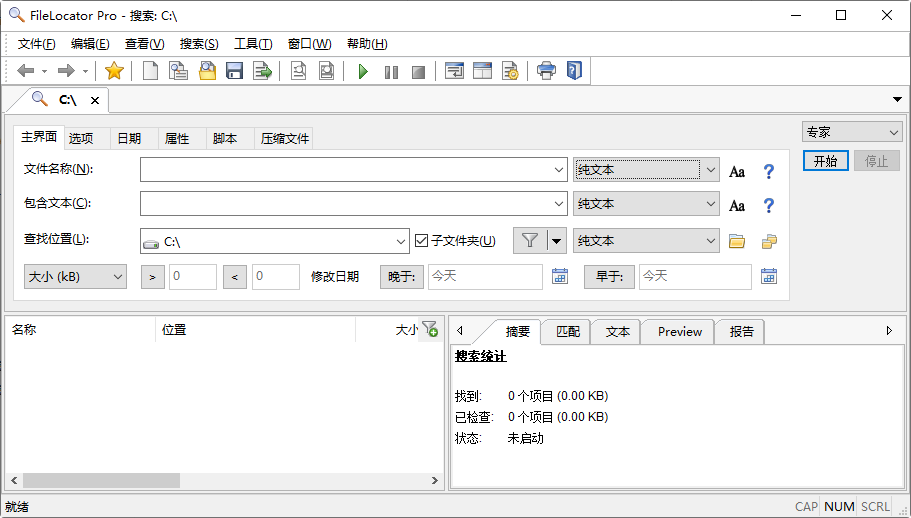Image resolution: width=911 pixels, height=518 pixels.
Task: Create a new search with blank page icon
Action: pos(150,71)
